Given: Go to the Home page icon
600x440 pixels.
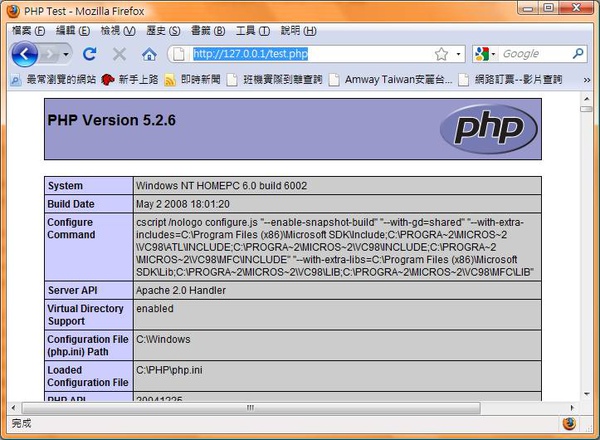Looking at the screenshot, I should click(149, 55).
